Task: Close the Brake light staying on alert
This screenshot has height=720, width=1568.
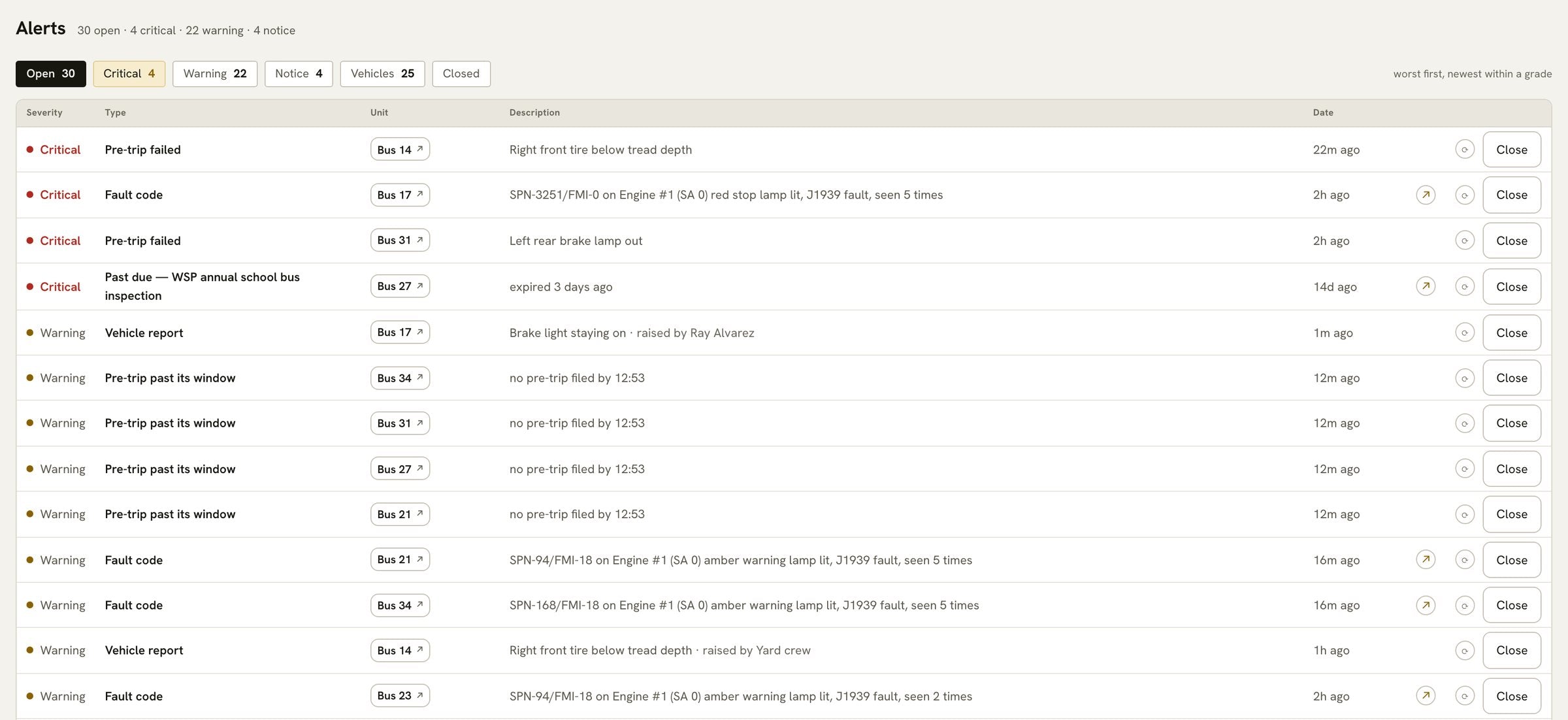Action: pos(1512,333)
